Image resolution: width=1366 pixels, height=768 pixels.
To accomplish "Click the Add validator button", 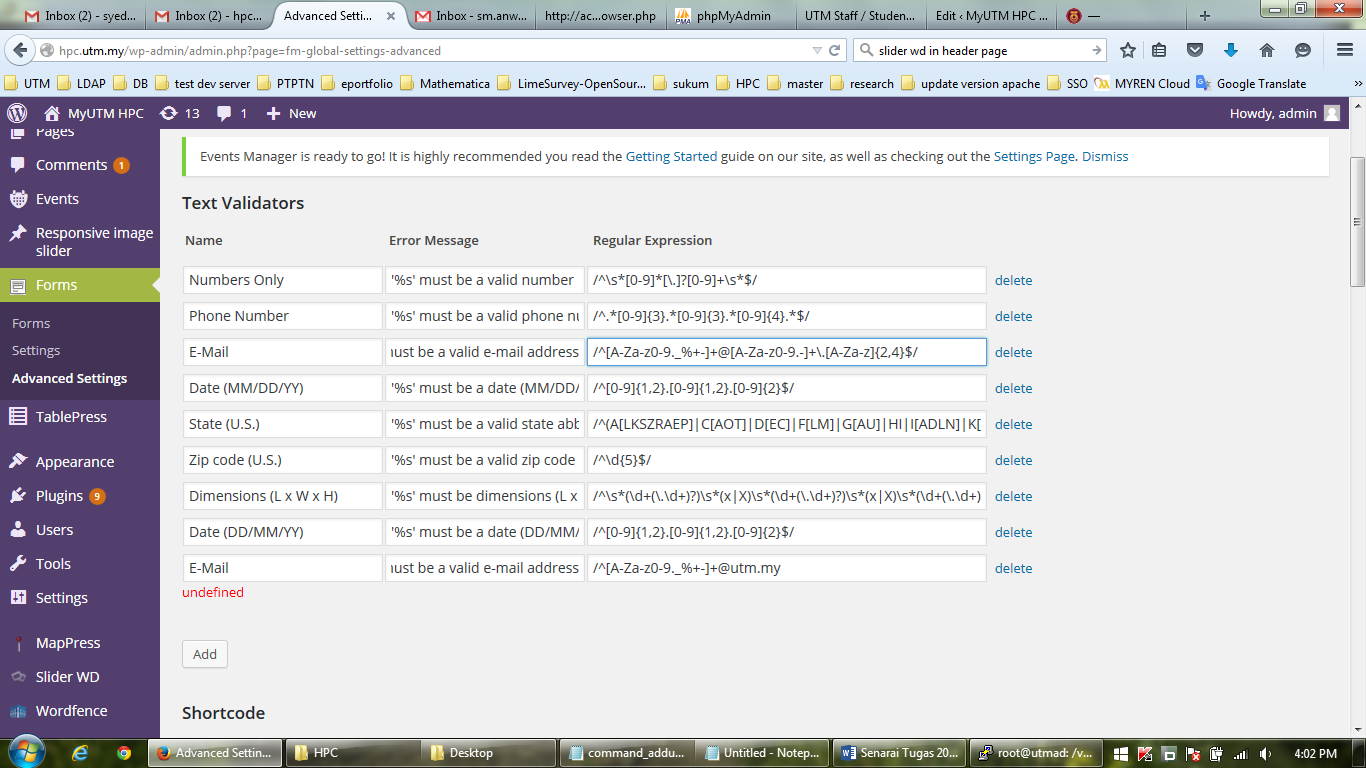I will coord(205,654).
